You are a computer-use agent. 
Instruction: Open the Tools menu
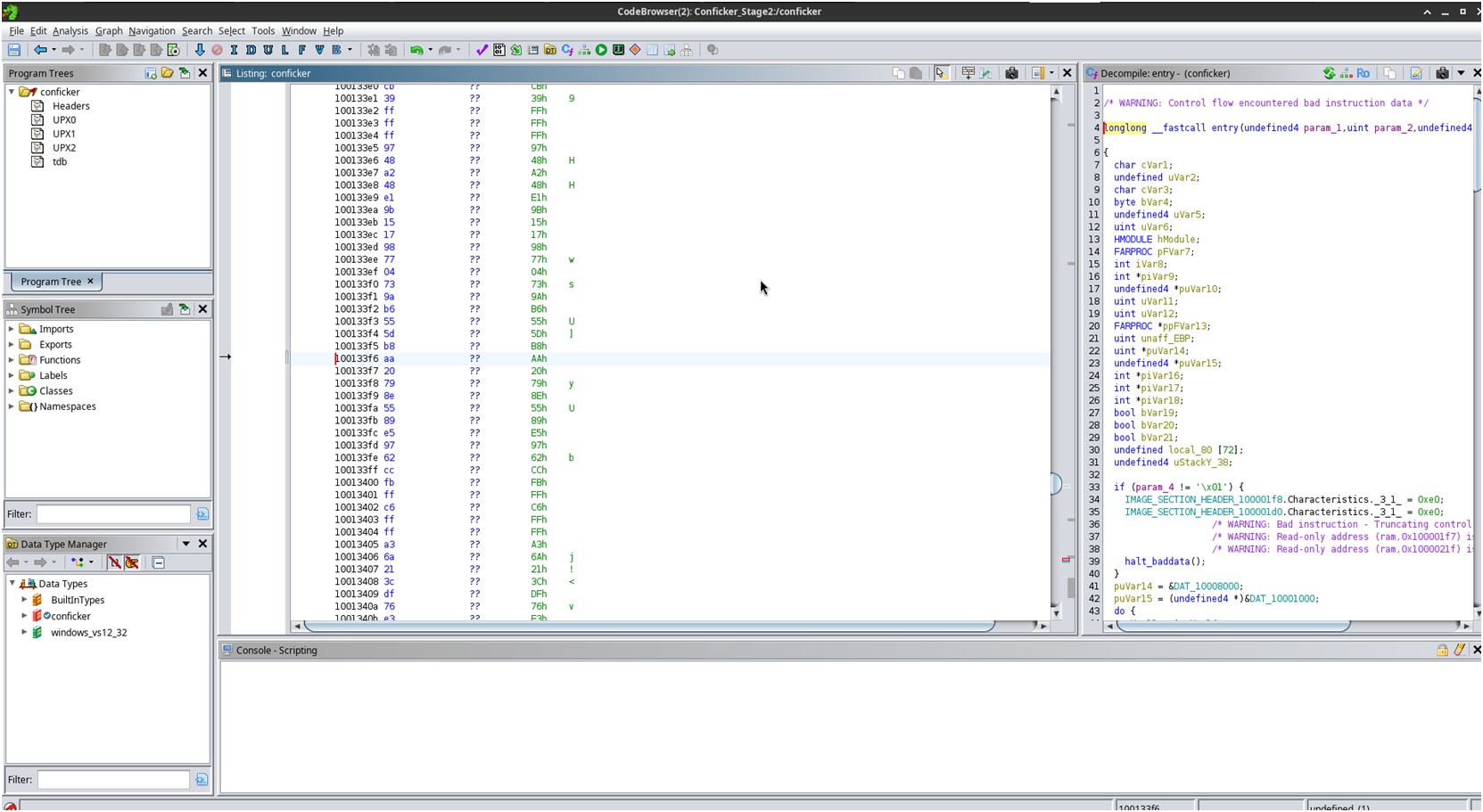(263, 30)
